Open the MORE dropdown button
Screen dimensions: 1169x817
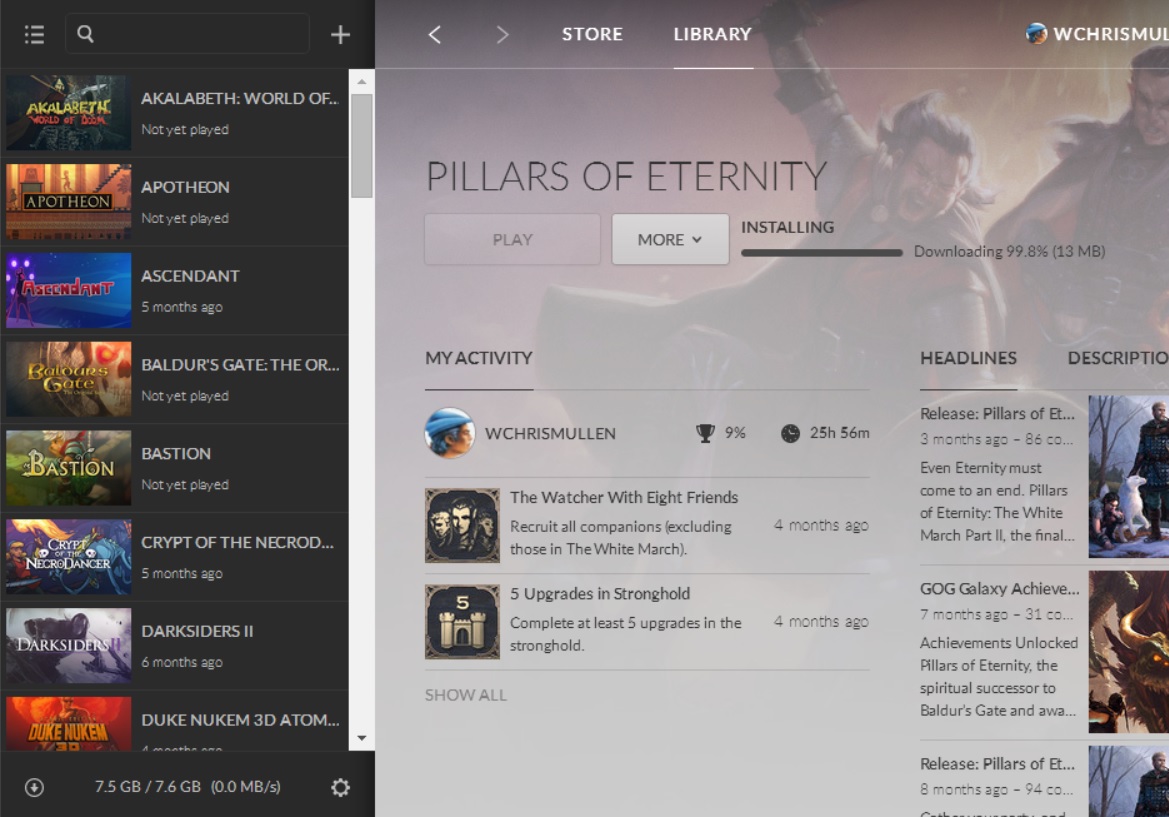(x=670, y=239)
